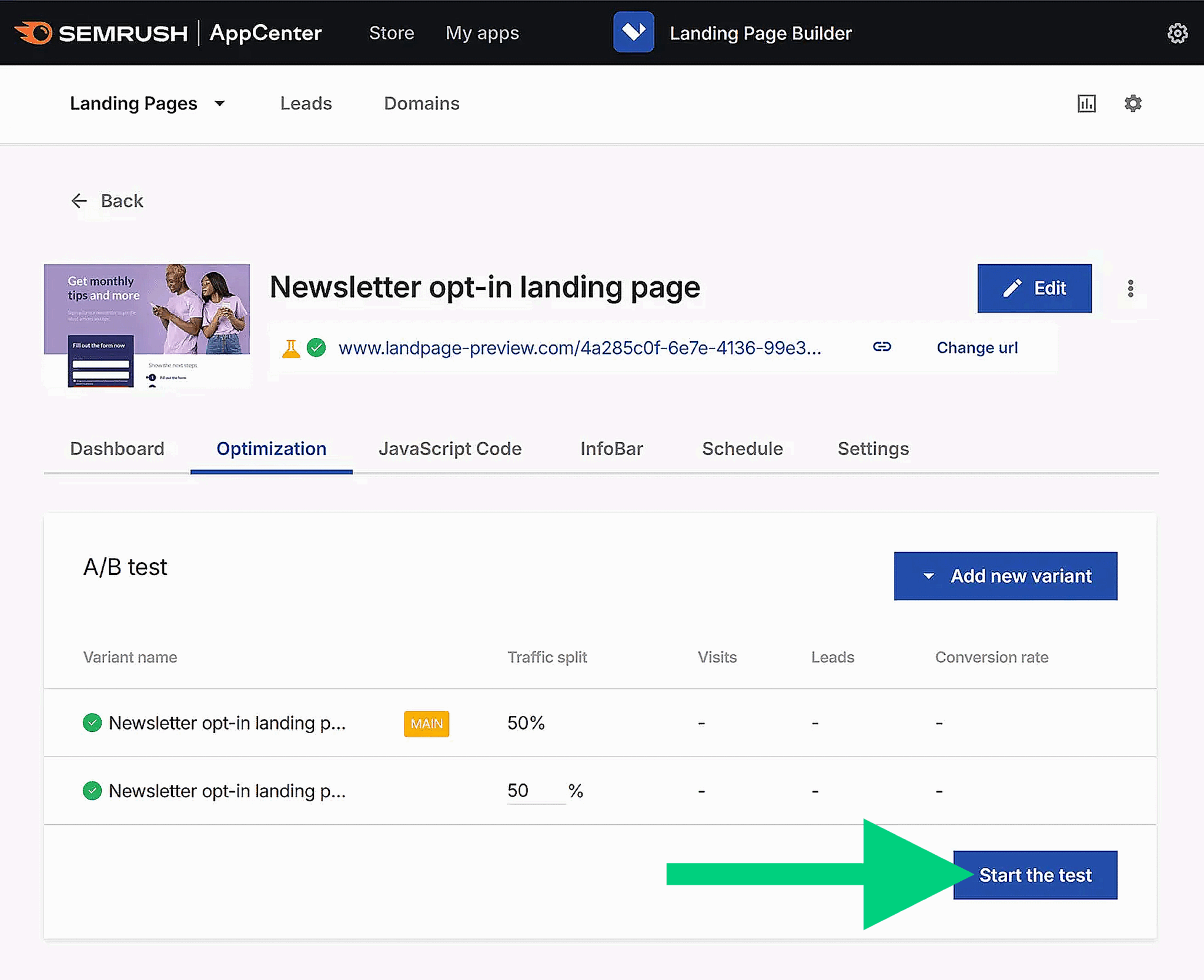
Task: Open Landing Page Builder settings gear
Action: [x=1132, y=103]
